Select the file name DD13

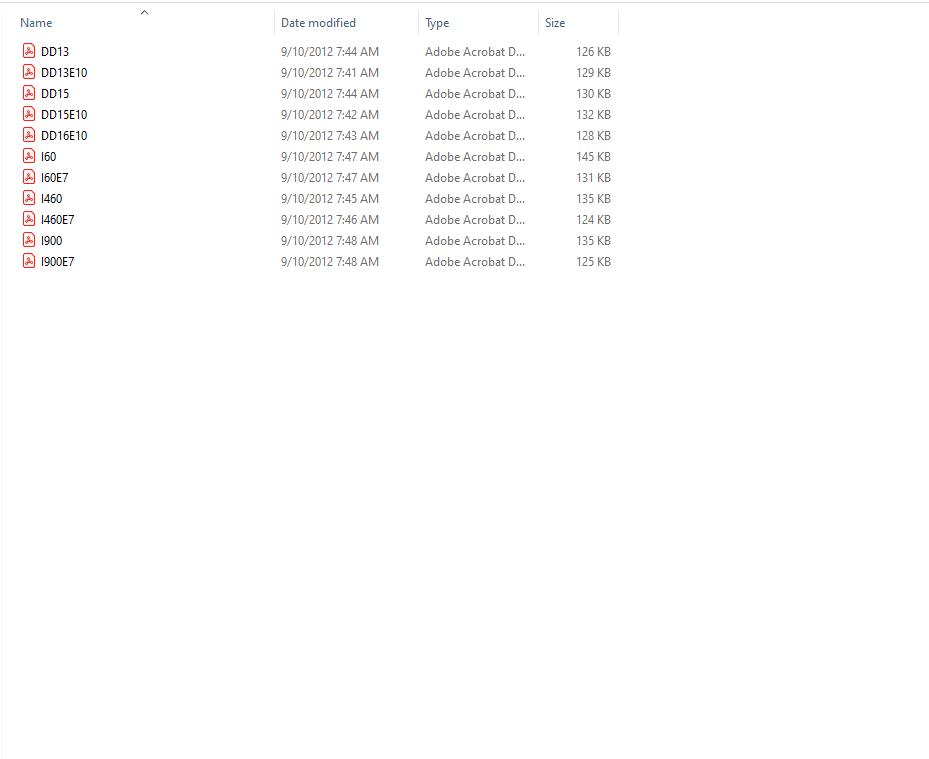55,52
